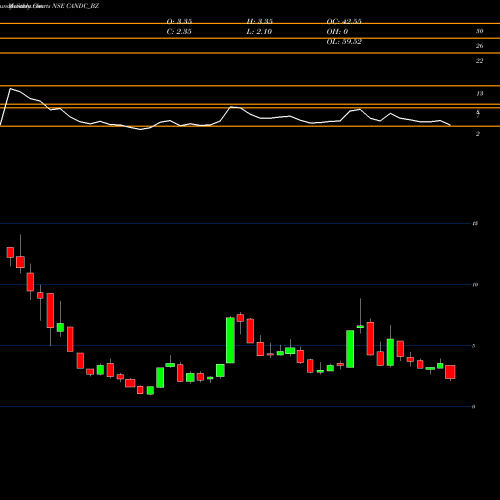Select the low value L: 2.10

tap(259, 32)
